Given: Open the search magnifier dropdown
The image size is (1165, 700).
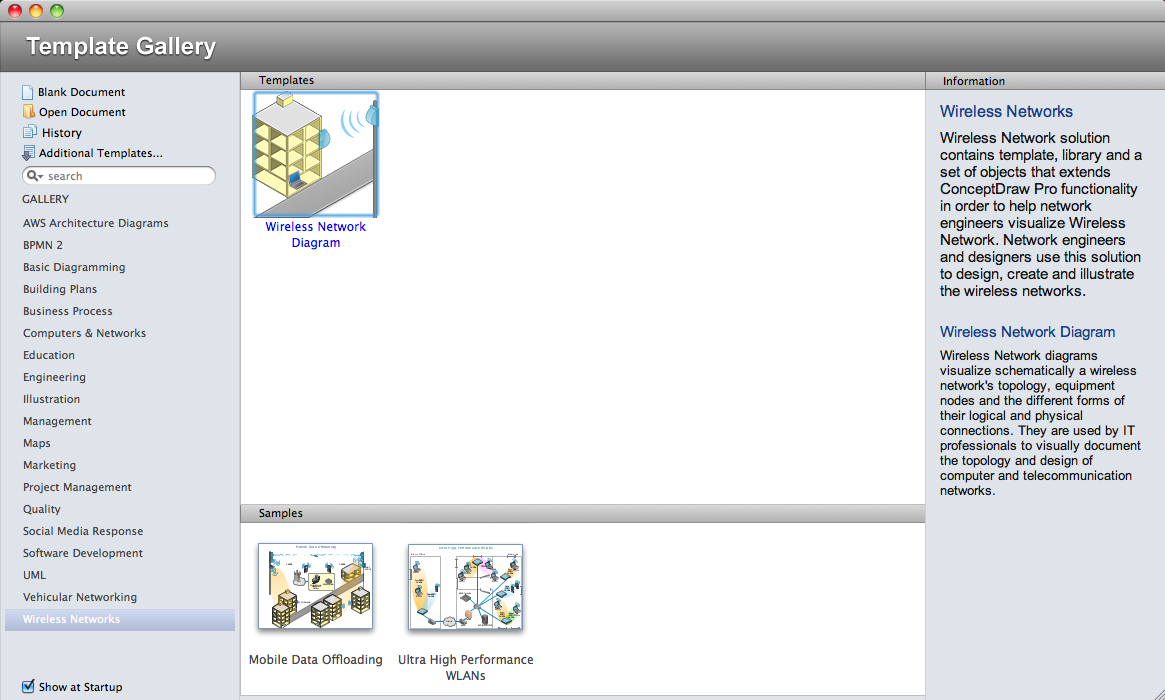Looking at the screenshot, I should point(34,176).
